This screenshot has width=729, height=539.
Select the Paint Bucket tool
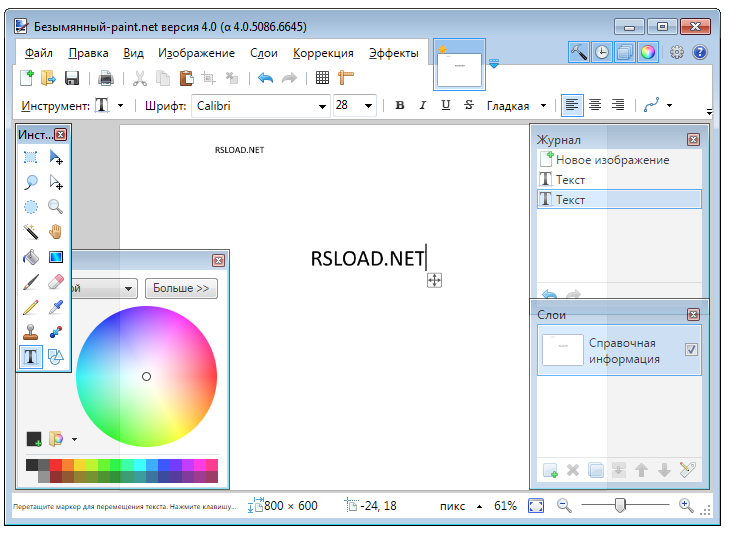[x=31, y=257]
